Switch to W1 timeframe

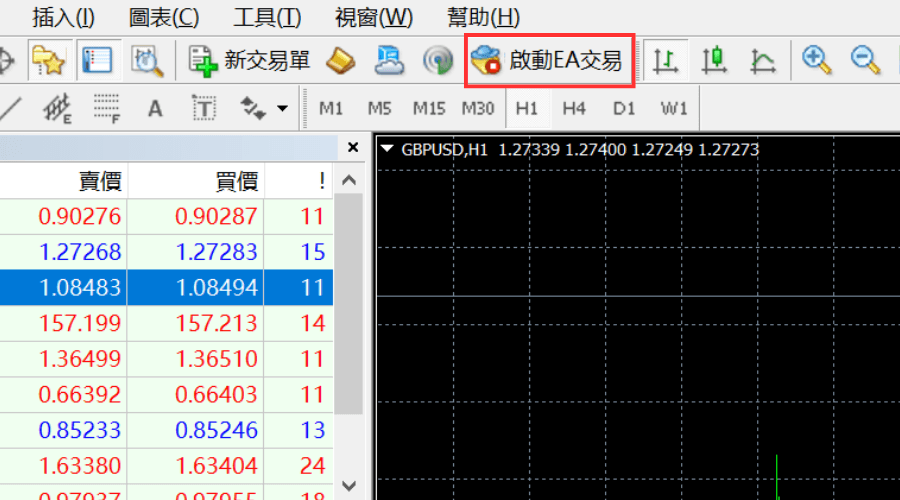tap(674, 108)
